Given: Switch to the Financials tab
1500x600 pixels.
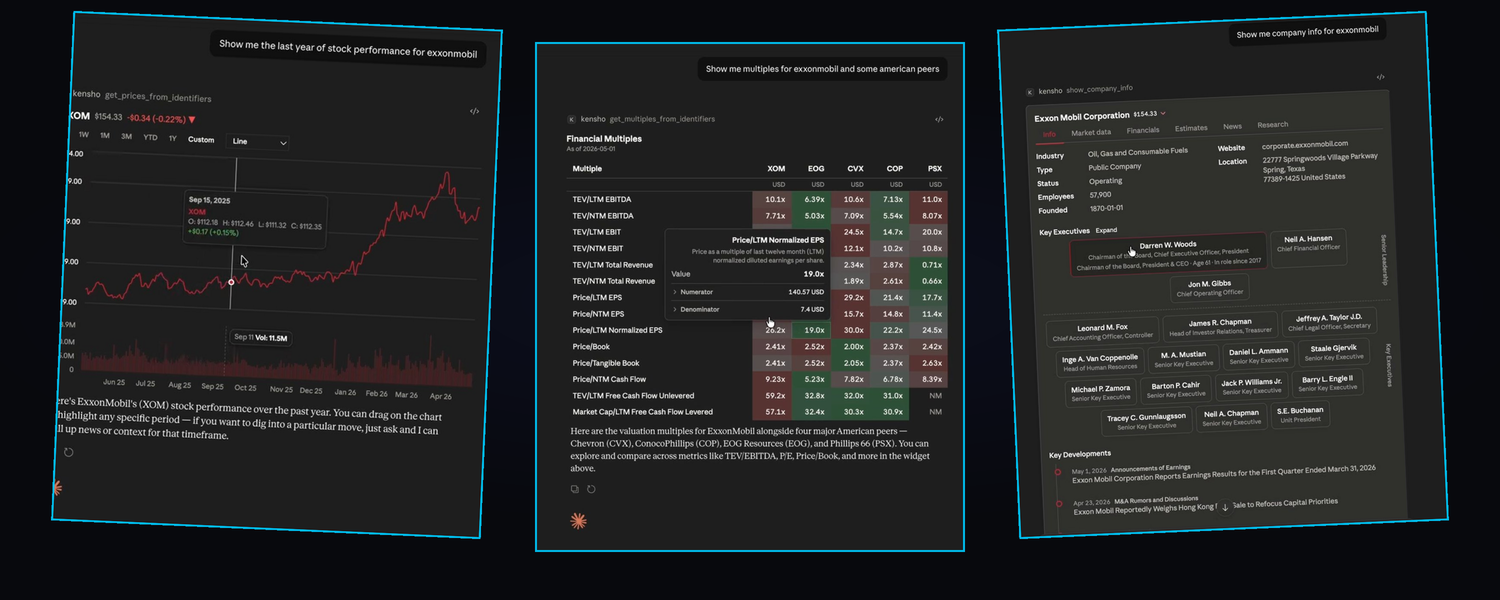Looking at the screenshot, I should click(1143, 130).
